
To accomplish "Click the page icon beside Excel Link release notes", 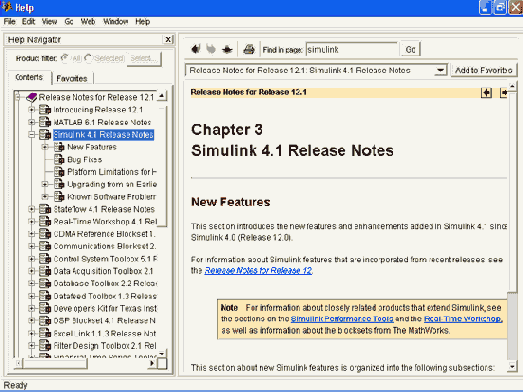I will tap(45, 333).
